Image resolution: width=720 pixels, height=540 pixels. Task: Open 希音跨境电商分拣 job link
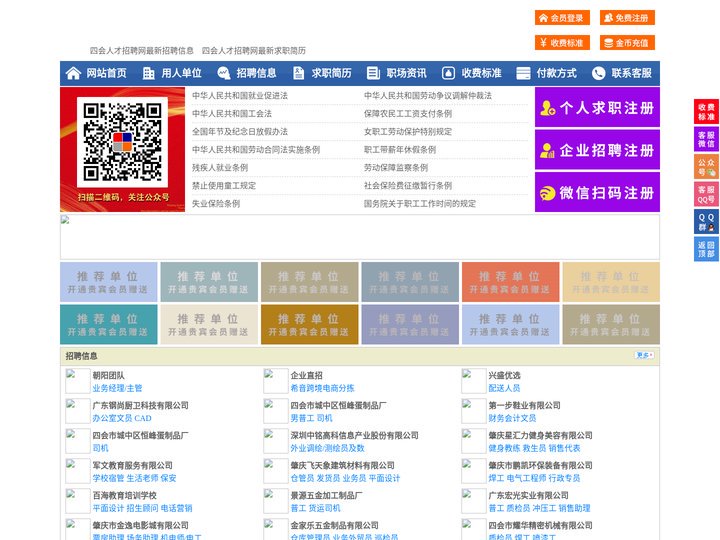pos(322,388)
